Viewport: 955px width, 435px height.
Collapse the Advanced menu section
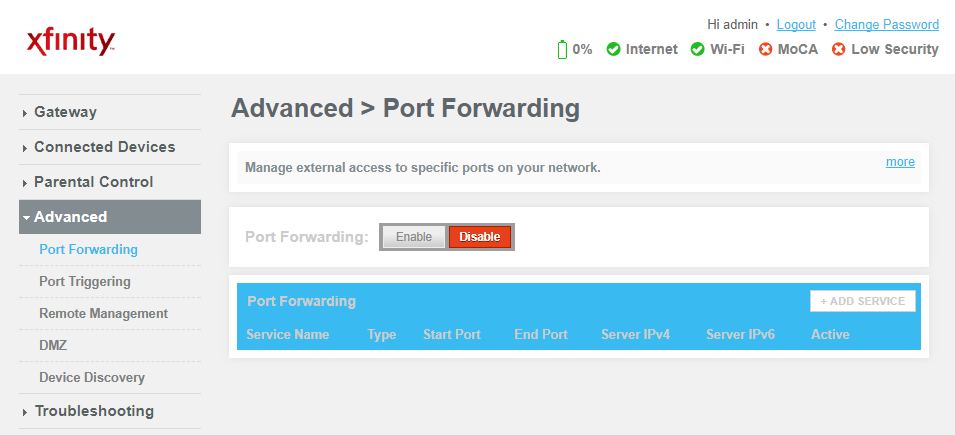coord(70,217)
